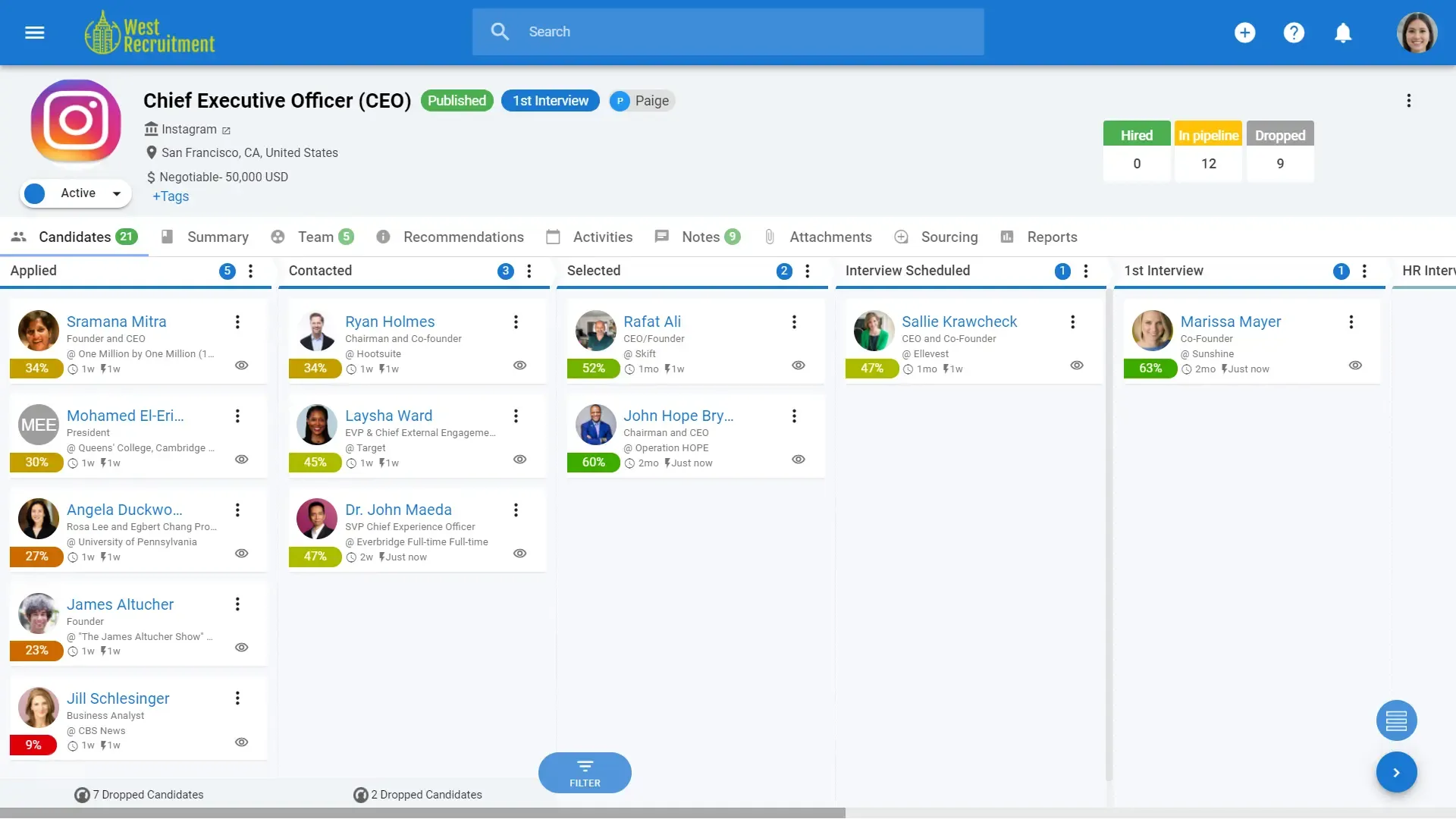Open the help question mark icon

[1294, 33]
